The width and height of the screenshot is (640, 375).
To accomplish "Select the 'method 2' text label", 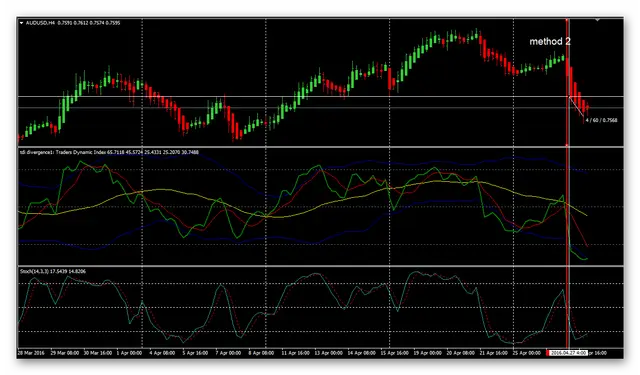I will [x=550, y=41].
